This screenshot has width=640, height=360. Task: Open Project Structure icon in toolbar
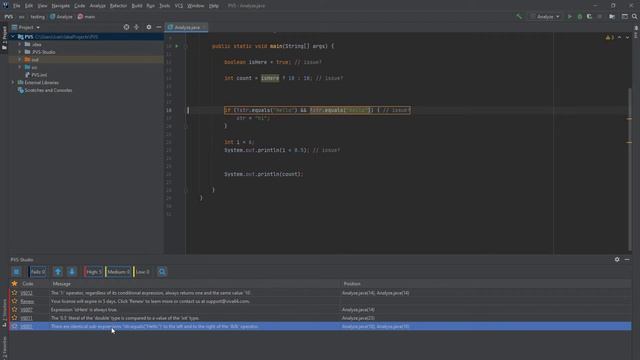pyautogui.click(x=612, y=17)
